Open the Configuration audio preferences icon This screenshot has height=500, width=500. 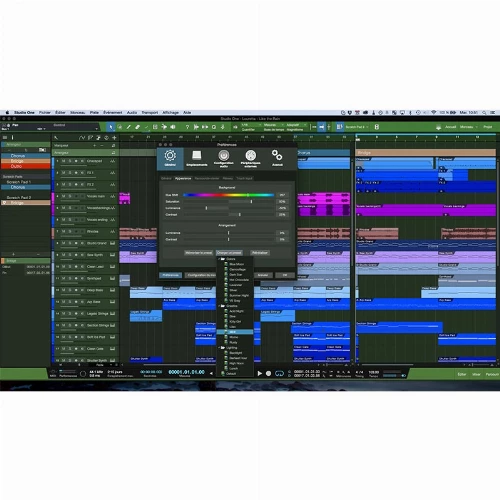[x=224, y=158]
